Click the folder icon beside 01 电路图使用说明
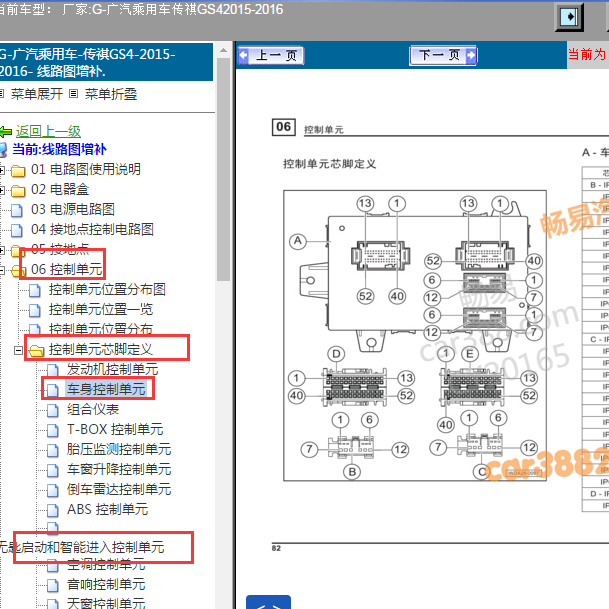Viewport: 609px width, 609px height. tap(18, 171)
